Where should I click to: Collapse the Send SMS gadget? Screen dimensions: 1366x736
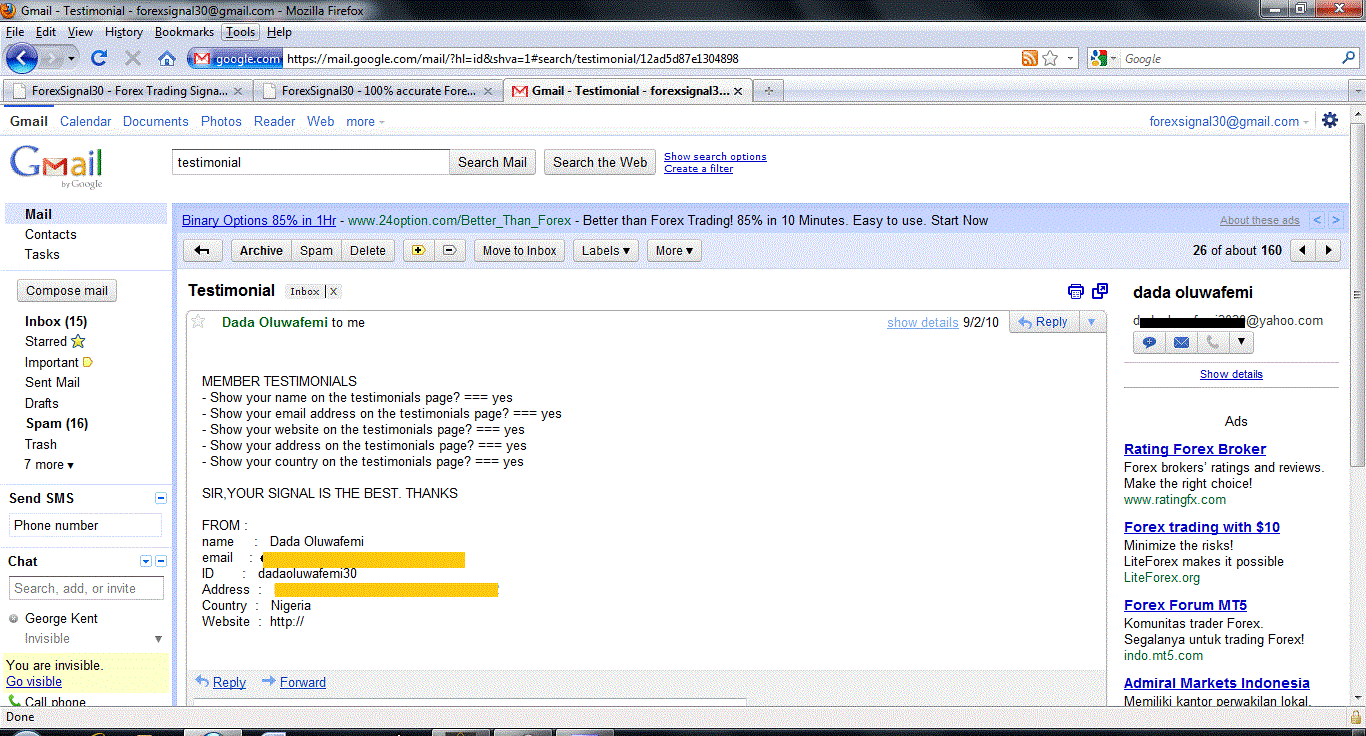coord(161,498)
